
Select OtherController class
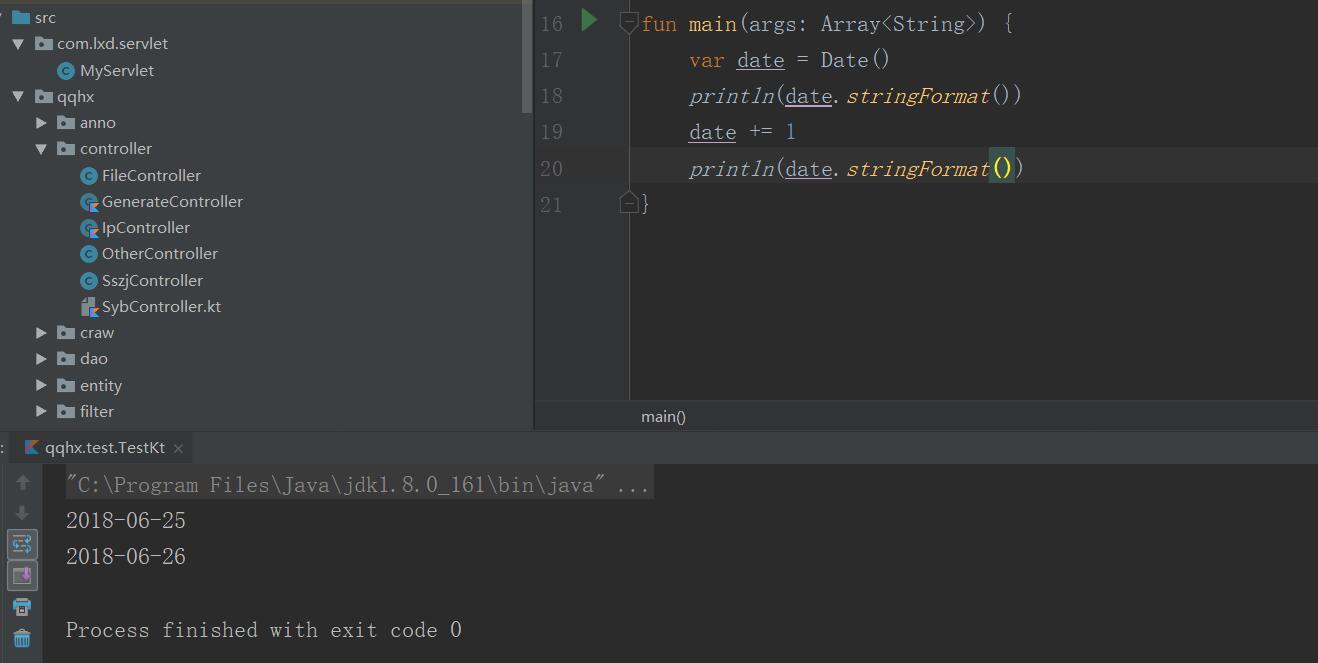160,253
